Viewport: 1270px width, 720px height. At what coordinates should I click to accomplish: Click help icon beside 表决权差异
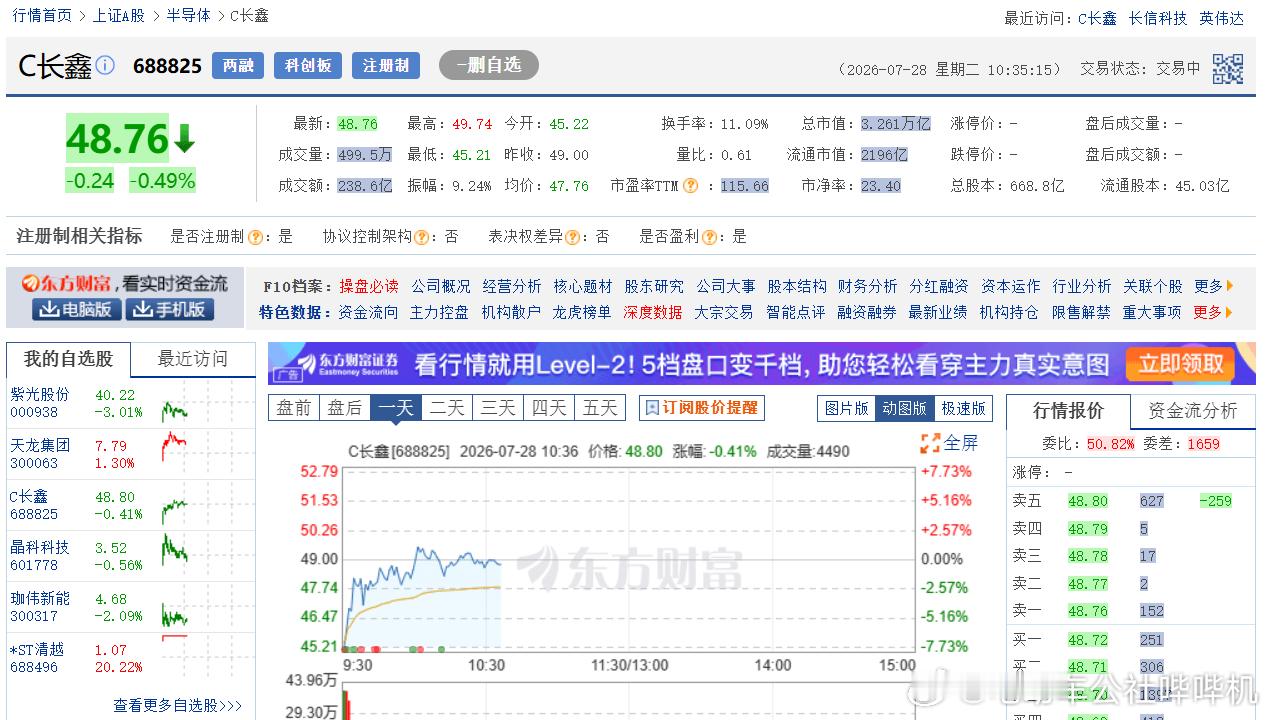click(574, 237)
